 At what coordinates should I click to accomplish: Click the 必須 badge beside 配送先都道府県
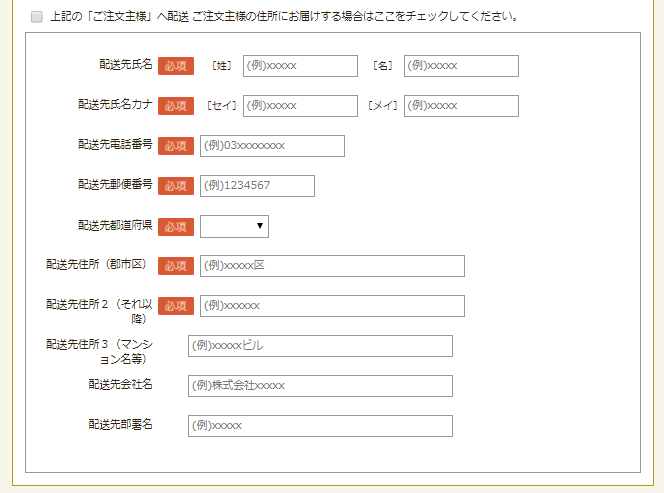[176, 226]
